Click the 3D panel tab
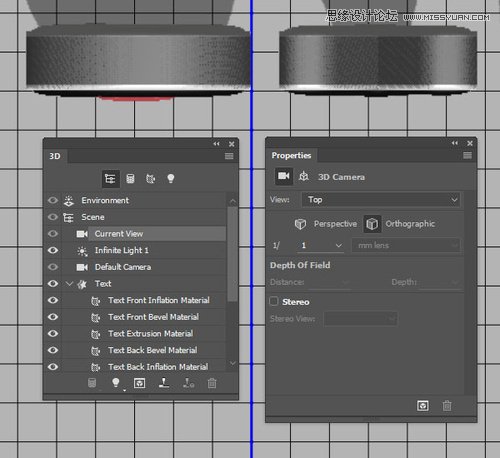The image size is (500, 458). click(55, 156)
